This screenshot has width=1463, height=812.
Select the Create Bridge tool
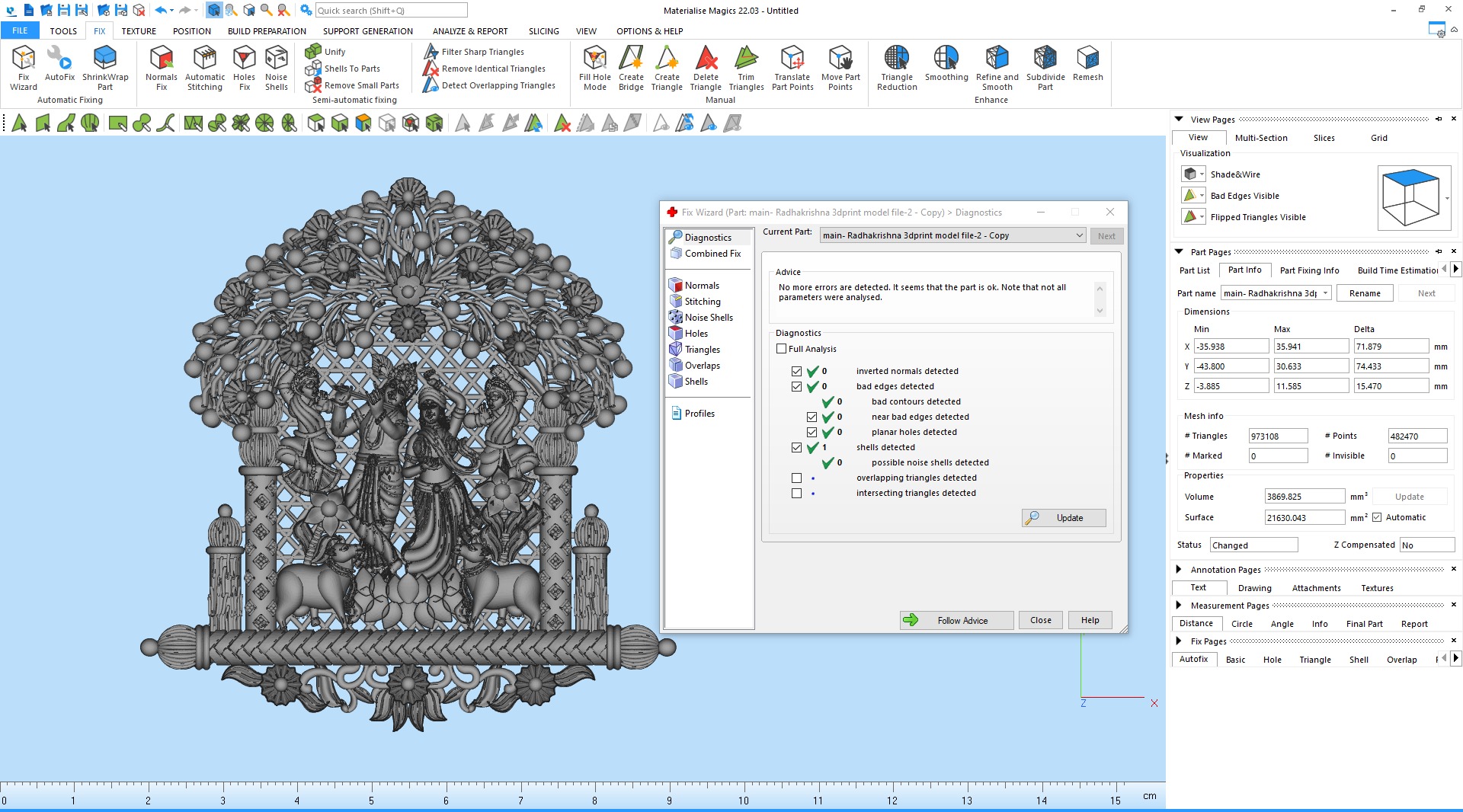(x=631, y=68)
